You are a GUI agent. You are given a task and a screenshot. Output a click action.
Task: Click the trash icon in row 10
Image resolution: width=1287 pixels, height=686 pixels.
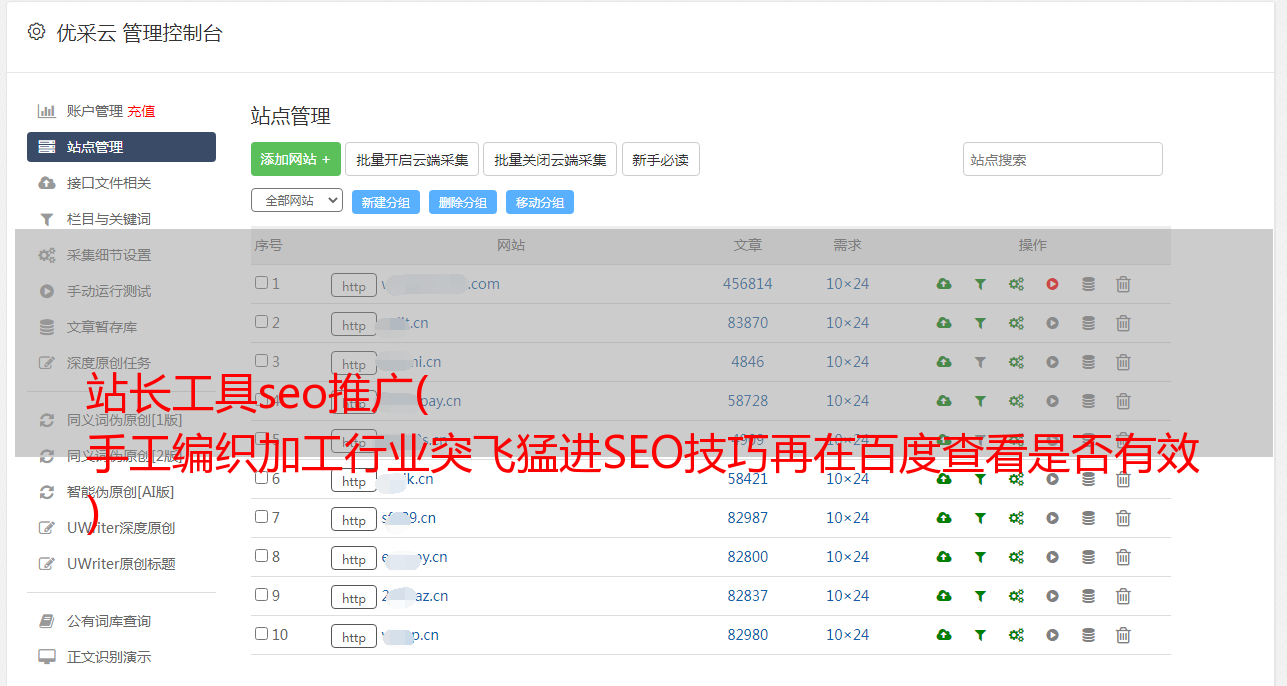click(x=1123, y=635)
